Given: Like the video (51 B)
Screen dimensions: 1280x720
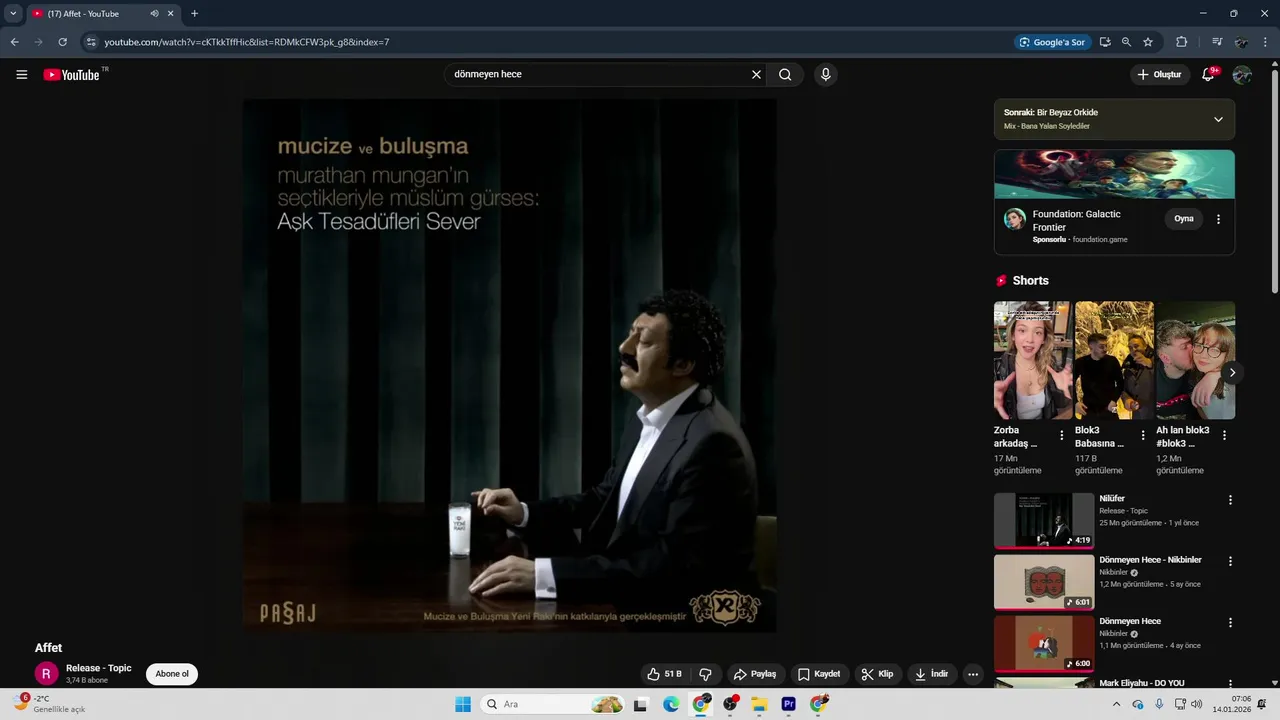Looking at the screenshot, I should (x=663, y=674).
